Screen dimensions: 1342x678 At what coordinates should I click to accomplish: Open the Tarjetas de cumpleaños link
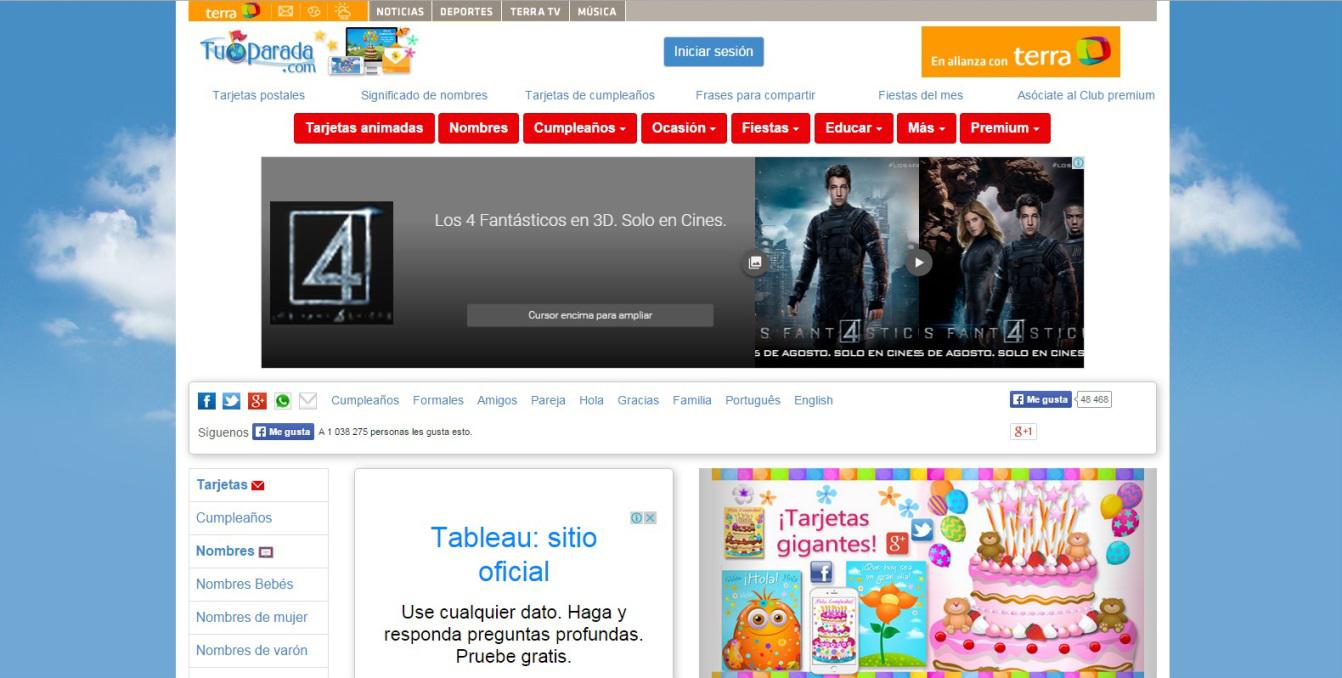590,96
